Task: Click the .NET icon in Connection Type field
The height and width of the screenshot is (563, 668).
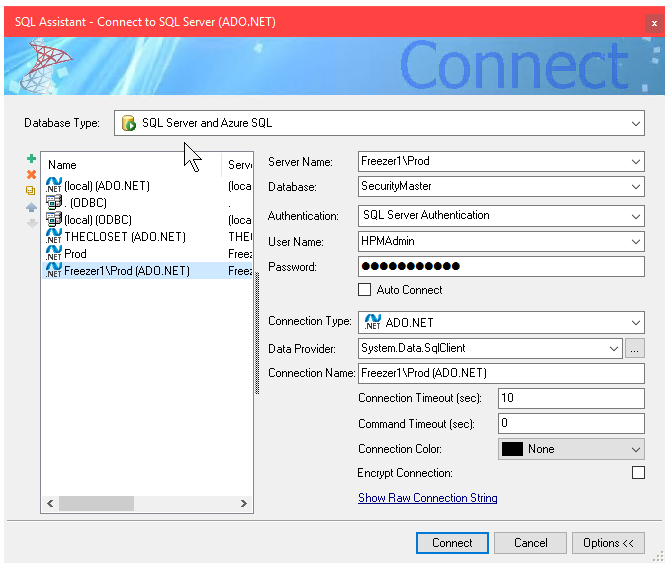Action: click(373, 322)
